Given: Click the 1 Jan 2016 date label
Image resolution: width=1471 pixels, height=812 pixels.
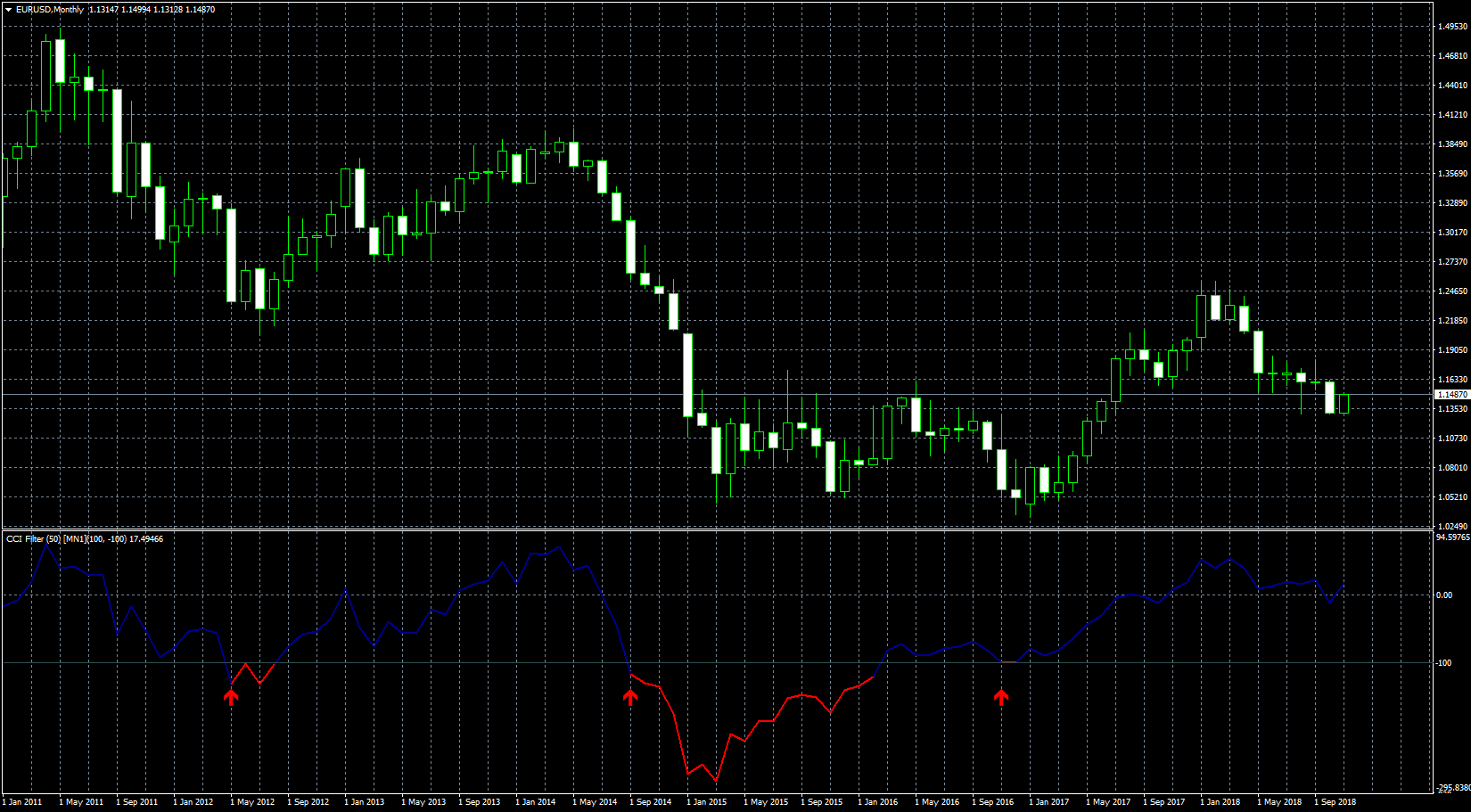Looking at the screenshot, I should 878,802.
